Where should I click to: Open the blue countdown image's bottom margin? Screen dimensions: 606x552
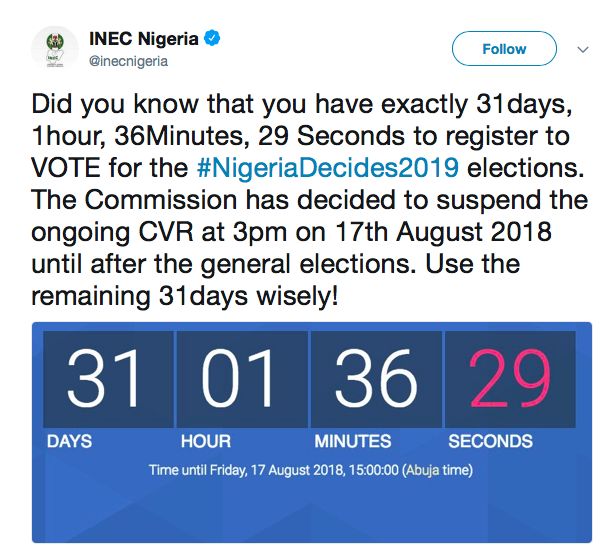pyautogui.click(x=310, y=515)
